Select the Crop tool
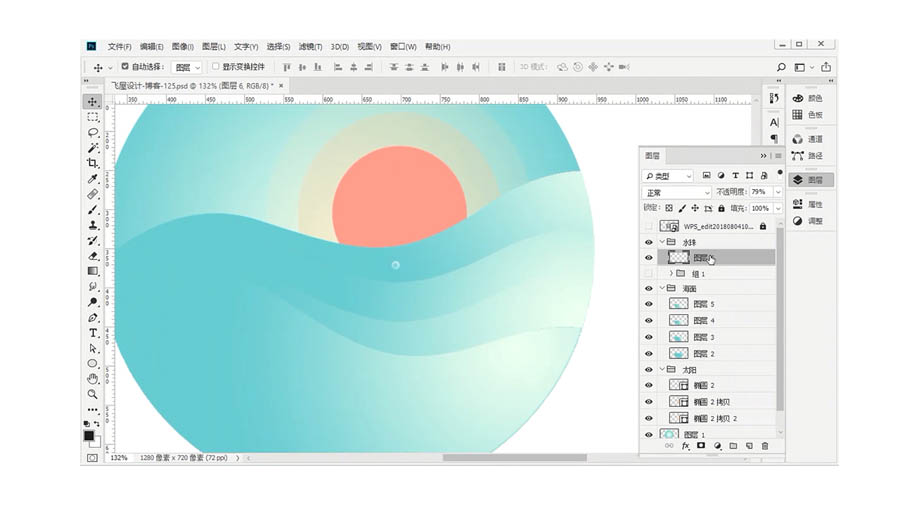This screenshot has width=900, height=506. [x=92, y=163]
